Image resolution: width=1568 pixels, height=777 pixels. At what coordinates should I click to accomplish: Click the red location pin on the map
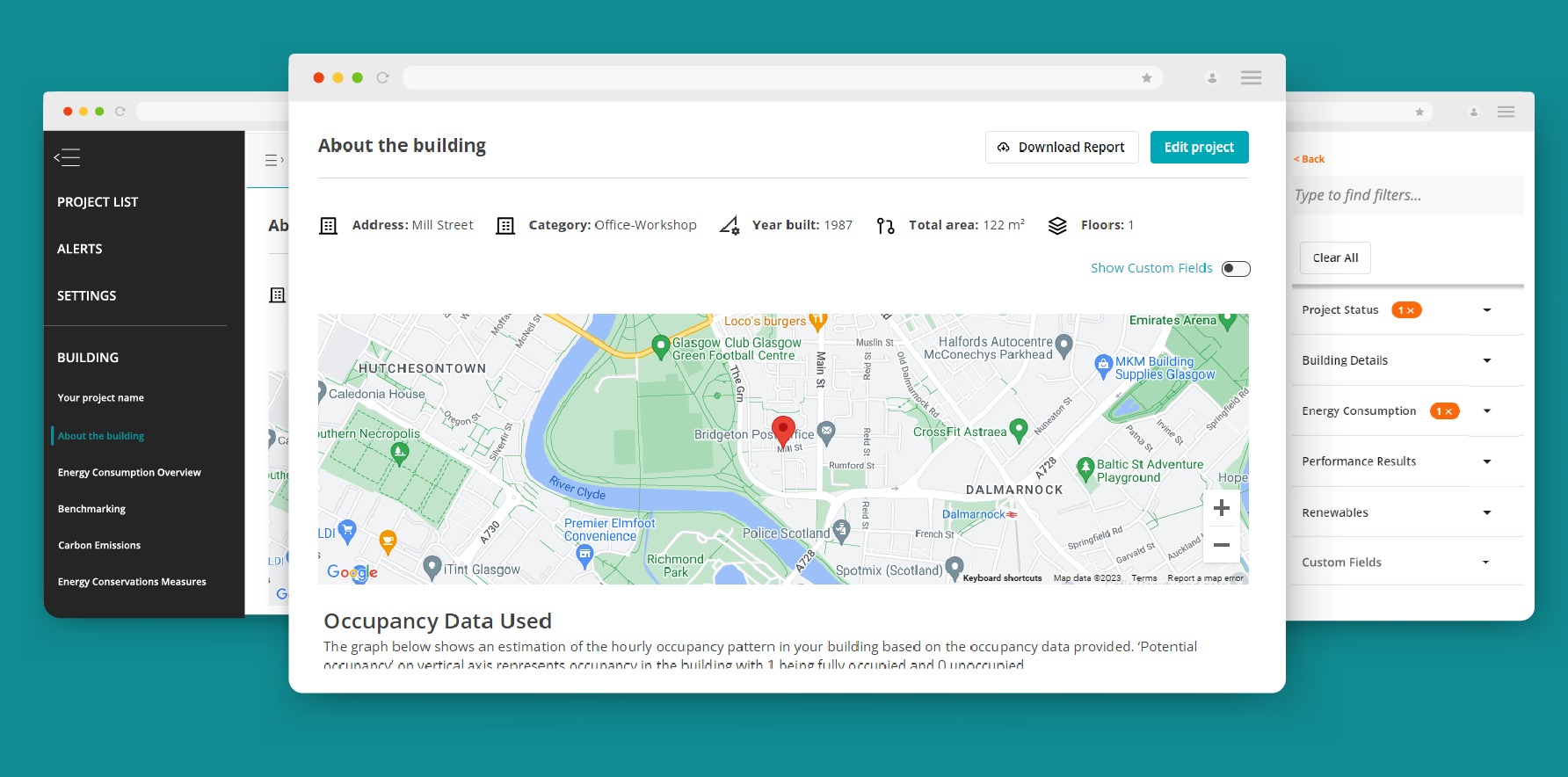pos(783,431)
